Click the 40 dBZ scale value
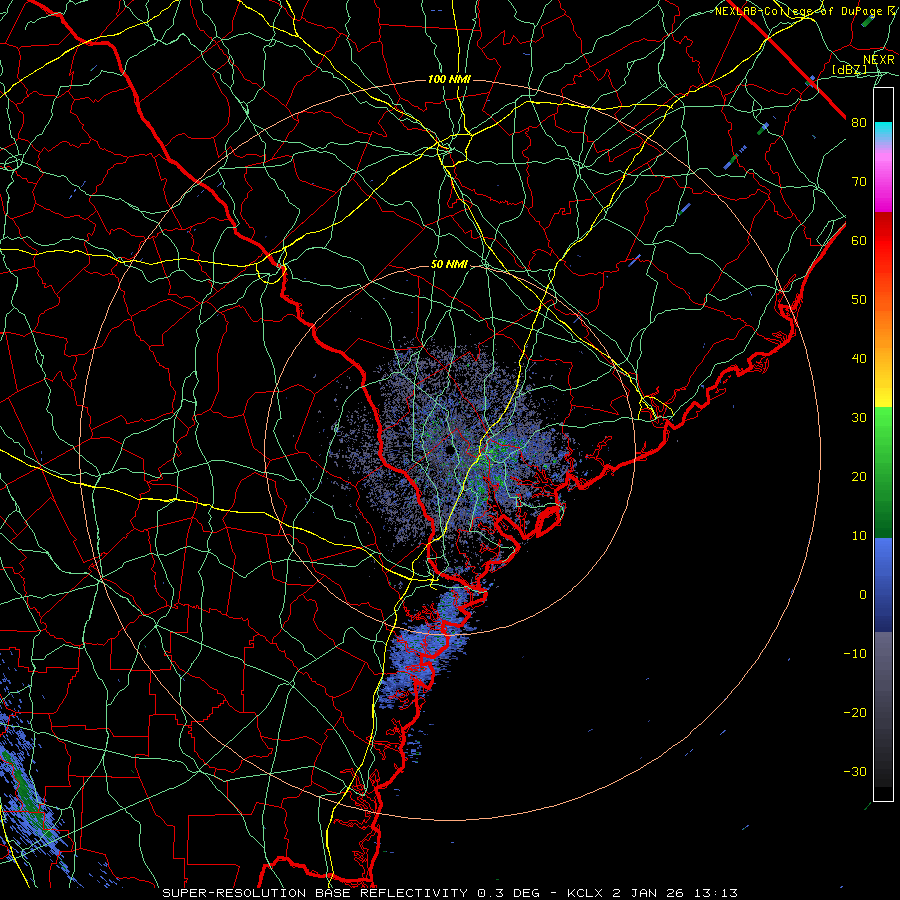This screenshot has height=900, width=900. coord(859,359)
